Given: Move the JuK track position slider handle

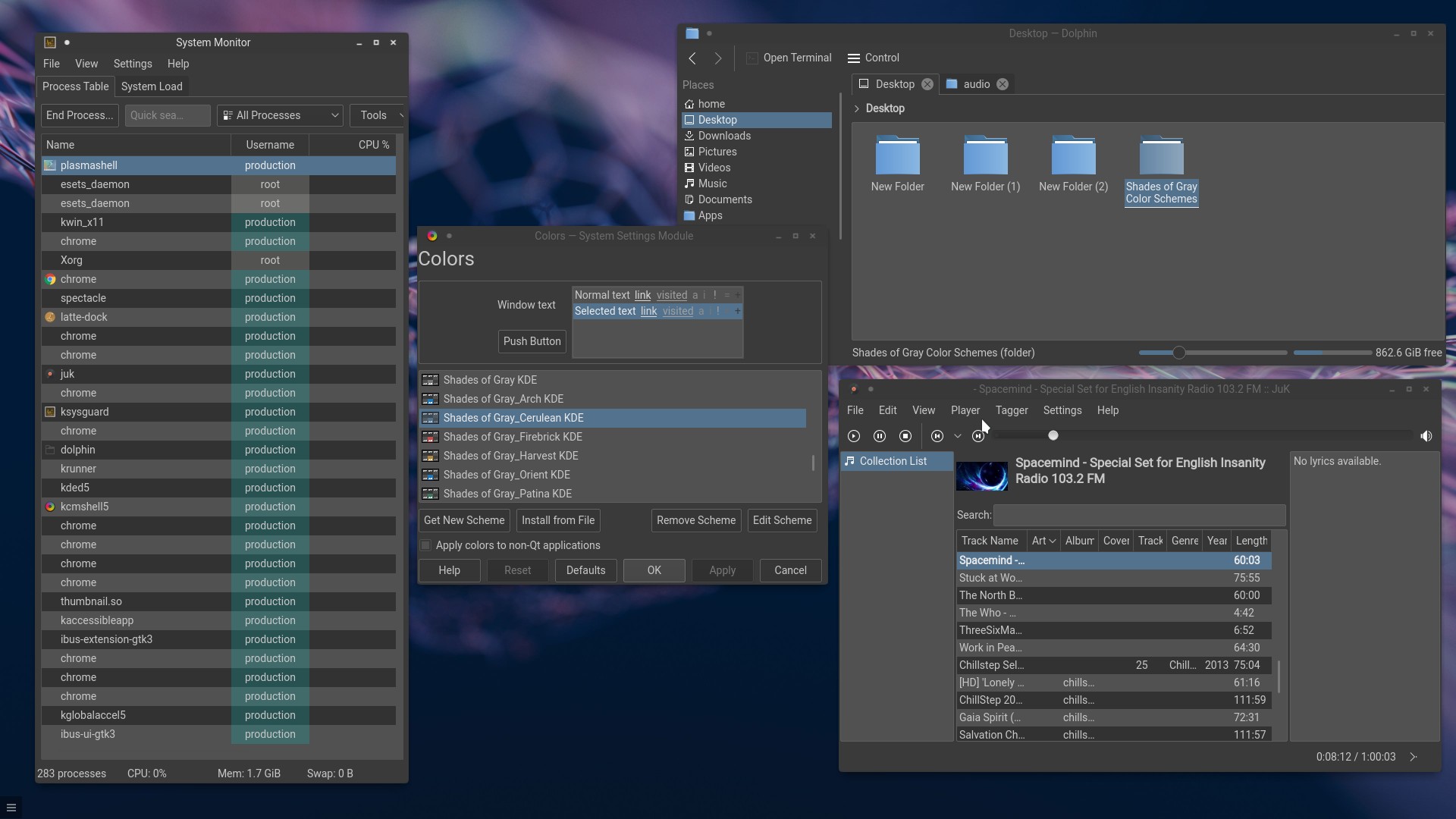Looking at the screenshot, I should (x=1053, y=435).
